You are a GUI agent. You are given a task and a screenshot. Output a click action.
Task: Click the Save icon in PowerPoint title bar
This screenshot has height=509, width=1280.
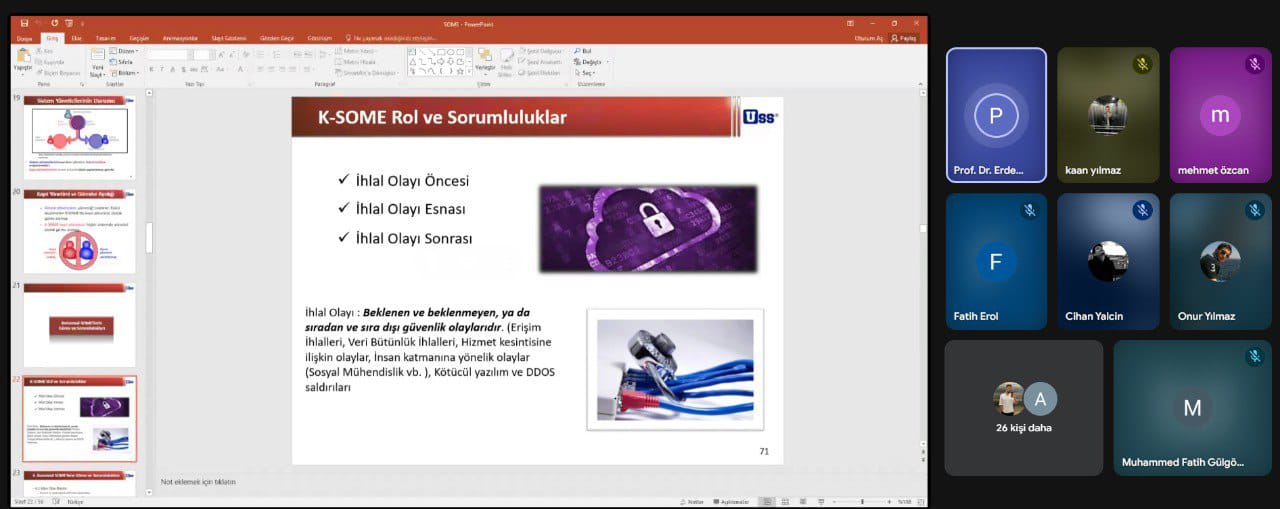(25, 23)
